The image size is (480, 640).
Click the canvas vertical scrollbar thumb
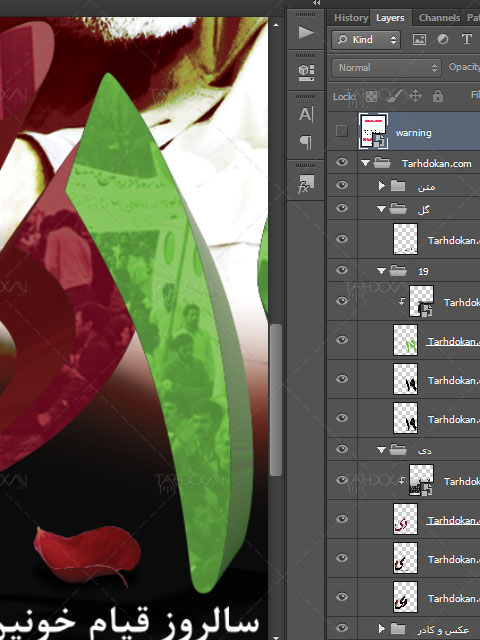point(276,400)
